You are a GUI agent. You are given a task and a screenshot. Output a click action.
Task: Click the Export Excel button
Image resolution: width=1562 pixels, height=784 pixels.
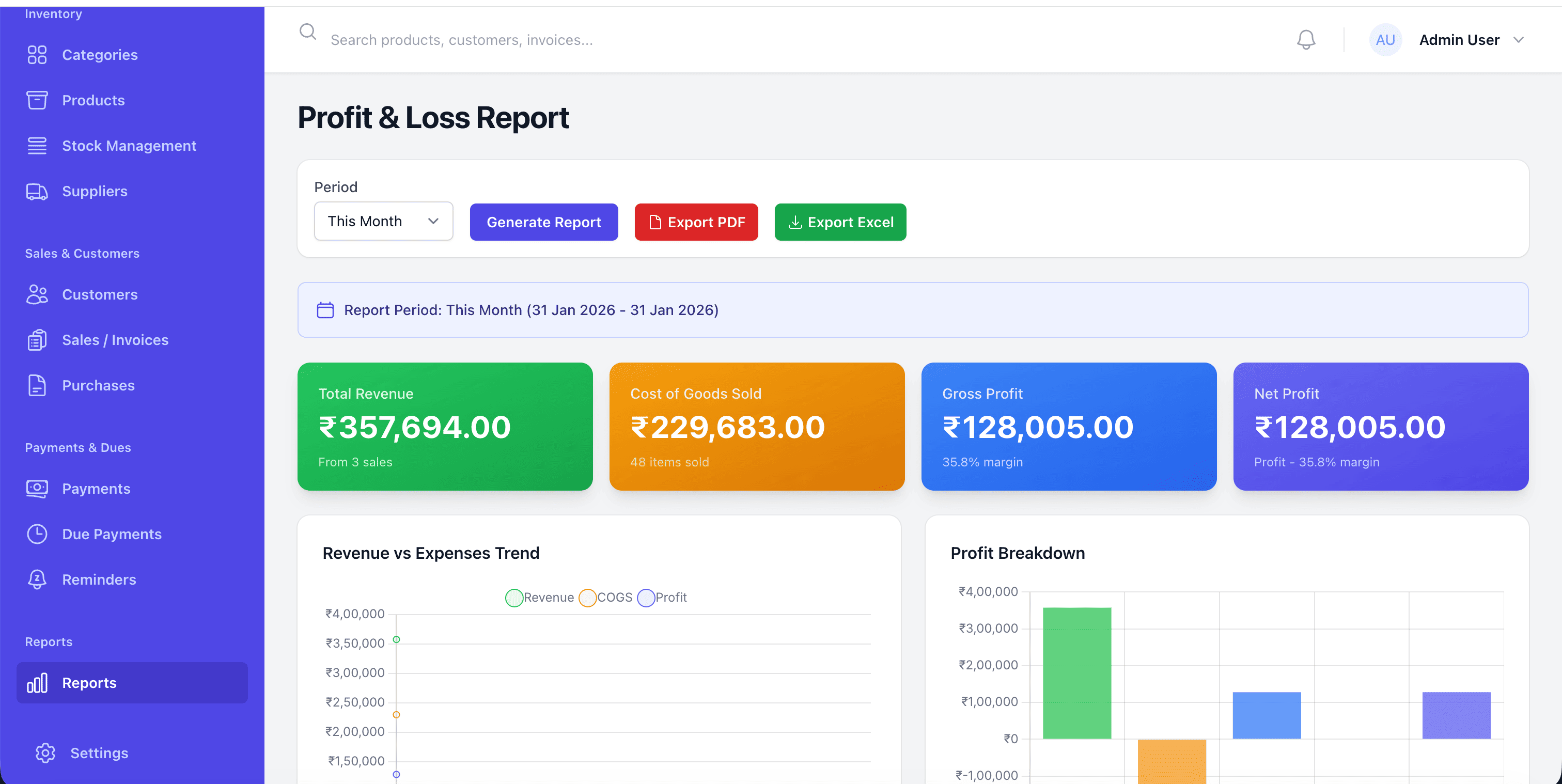840,222
